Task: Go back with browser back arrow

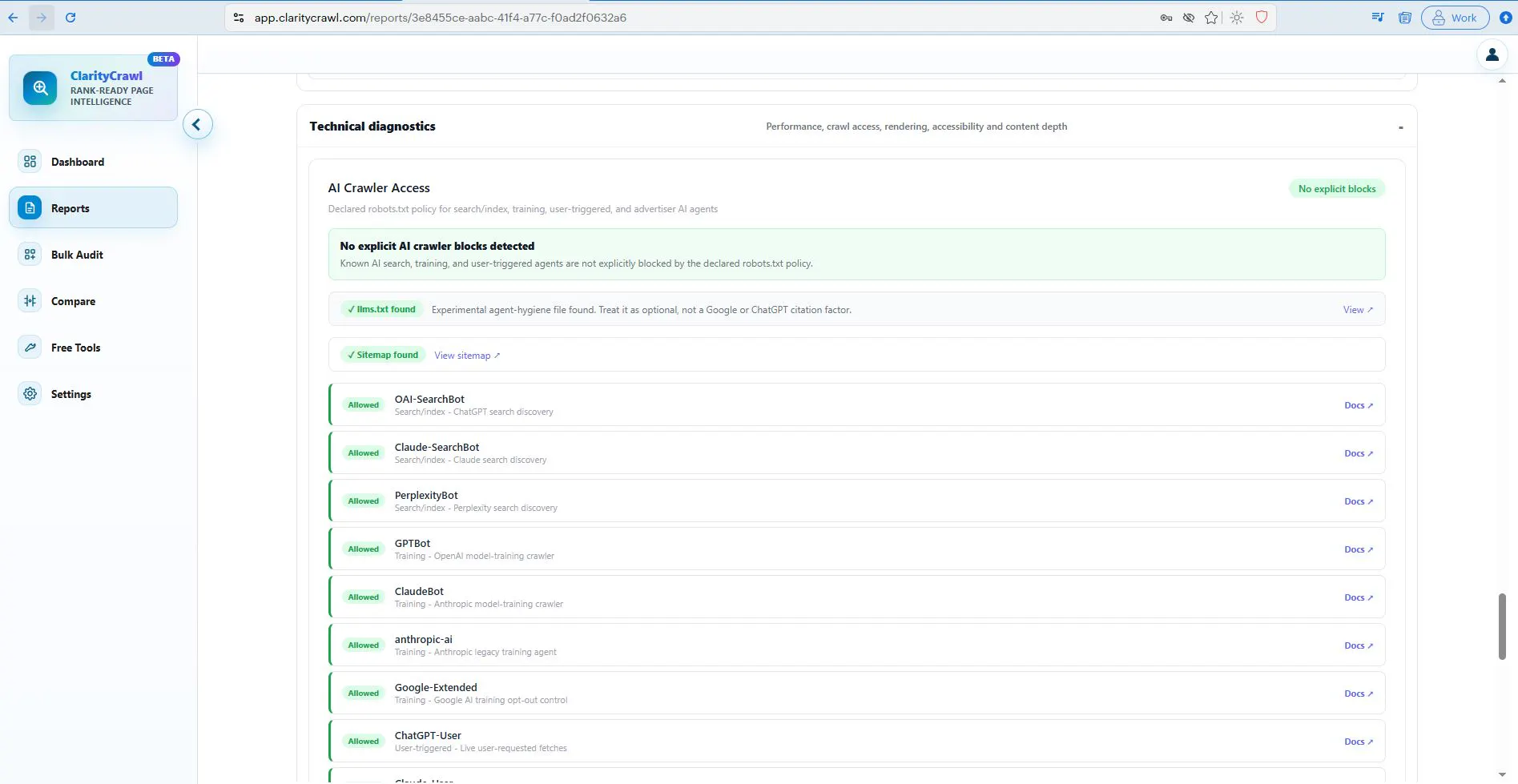Action: (x=13, y=18)
